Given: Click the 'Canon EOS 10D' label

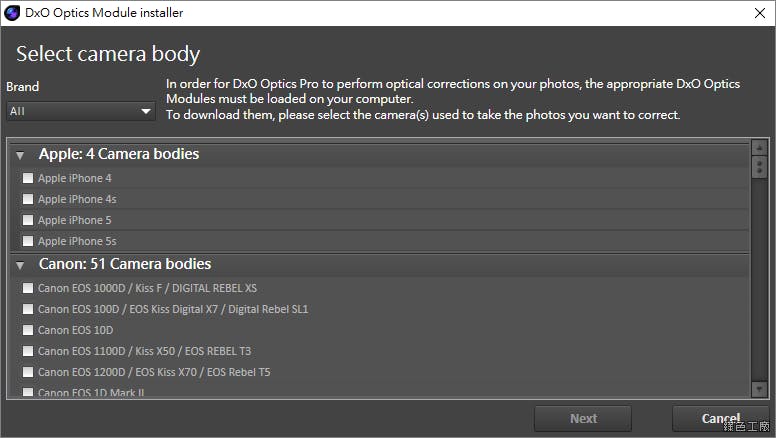Looking at the screenshot, I should pos(75,330).
